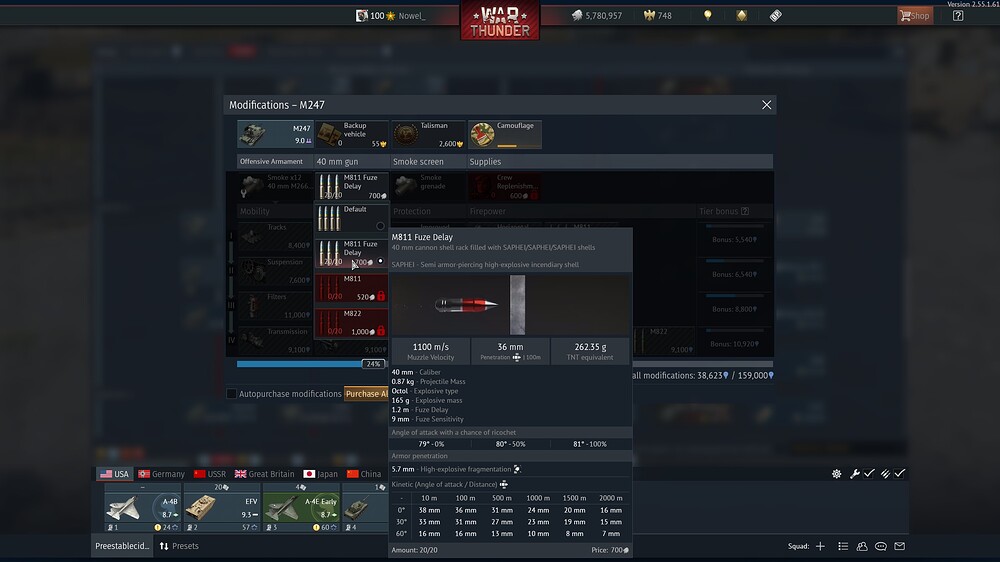Switch to Germany nation tab
This screenshot has height=562, width=1000.
click(x=161, y=474)
